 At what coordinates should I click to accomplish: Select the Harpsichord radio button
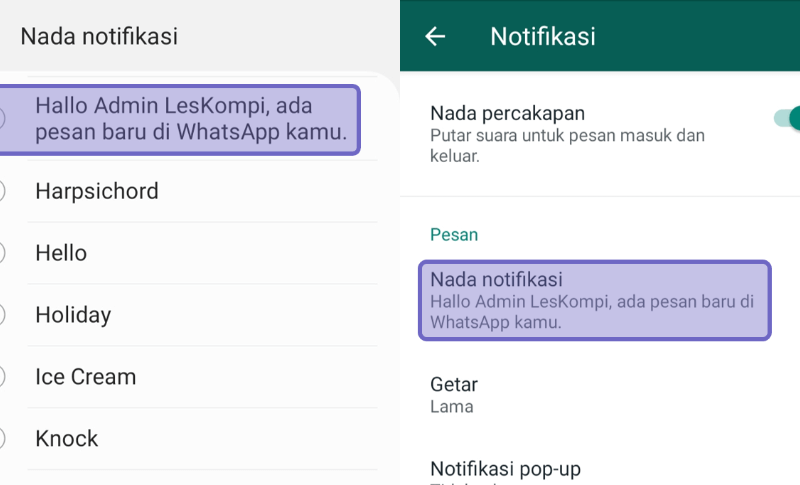tap(2, 191)
